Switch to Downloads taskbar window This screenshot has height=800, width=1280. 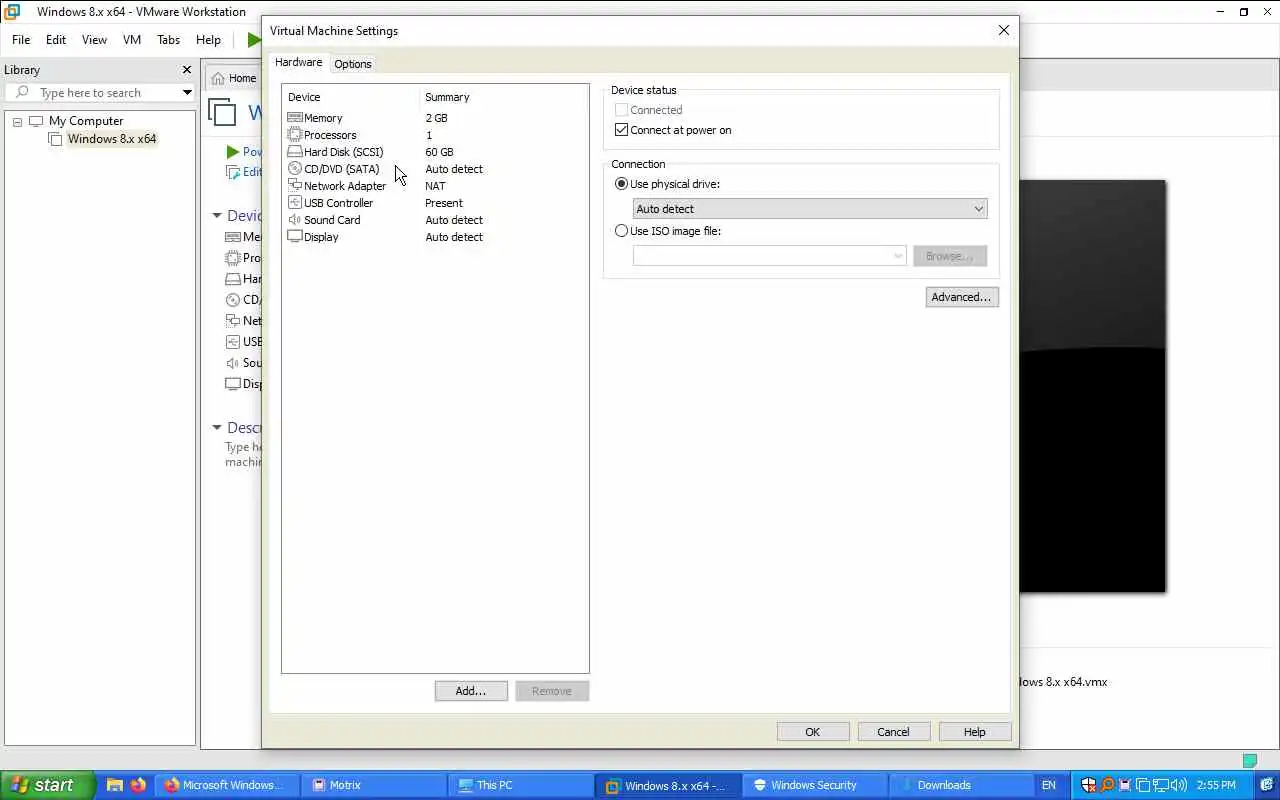click(961, 785)
